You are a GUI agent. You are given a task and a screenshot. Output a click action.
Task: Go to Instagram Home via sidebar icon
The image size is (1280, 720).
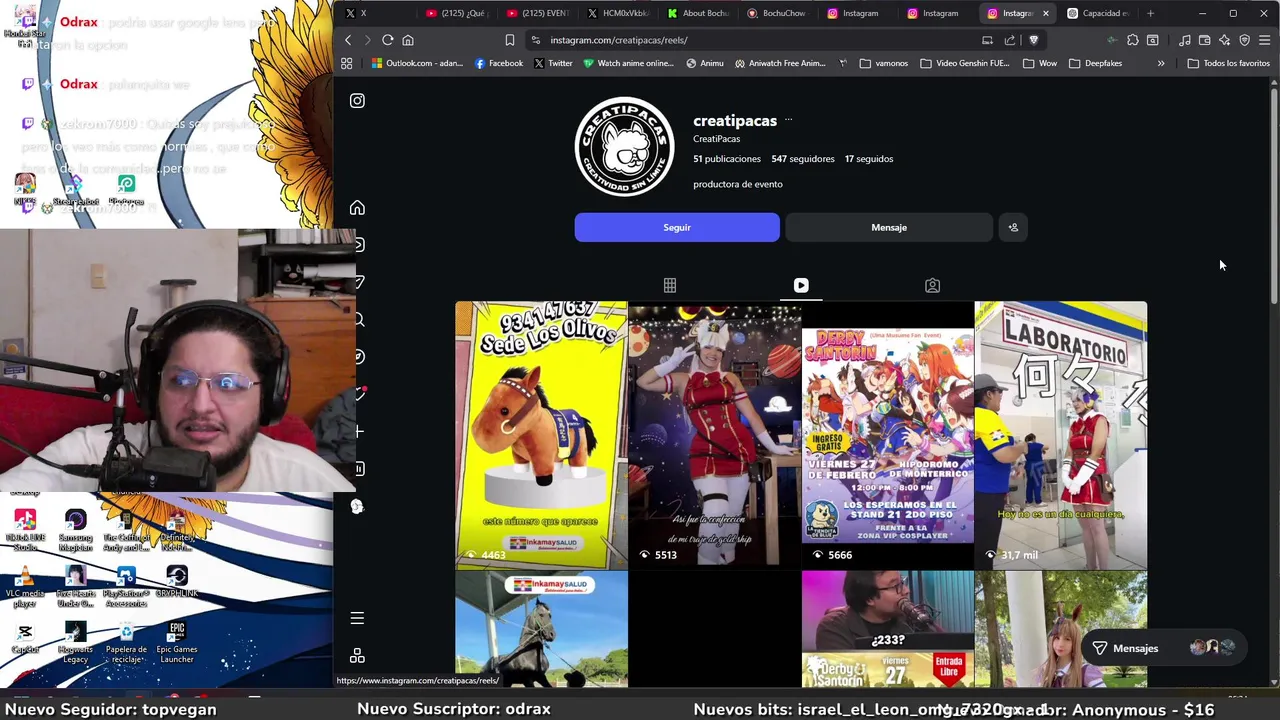(357, 207)
